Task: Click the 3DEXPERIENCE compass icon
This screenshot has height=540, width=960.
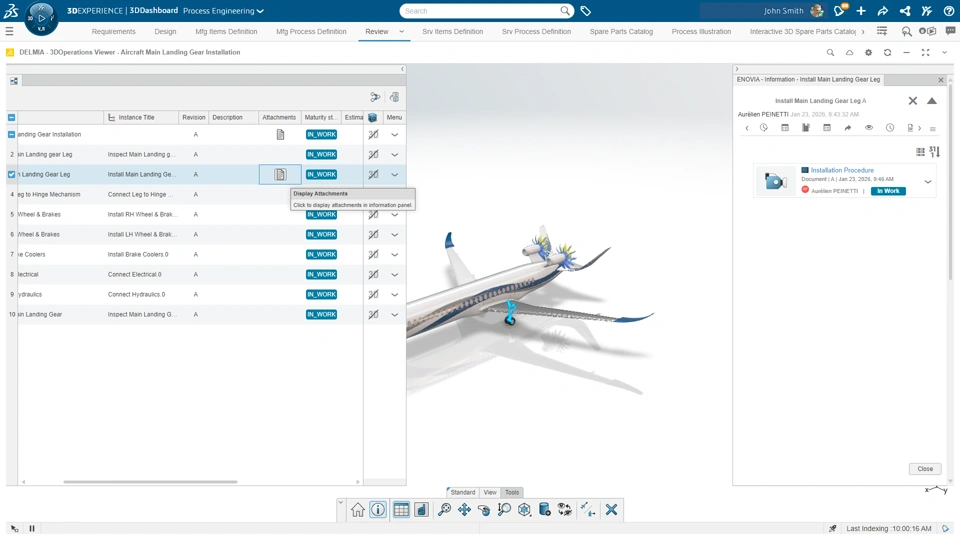Action: tap(41, 18)
